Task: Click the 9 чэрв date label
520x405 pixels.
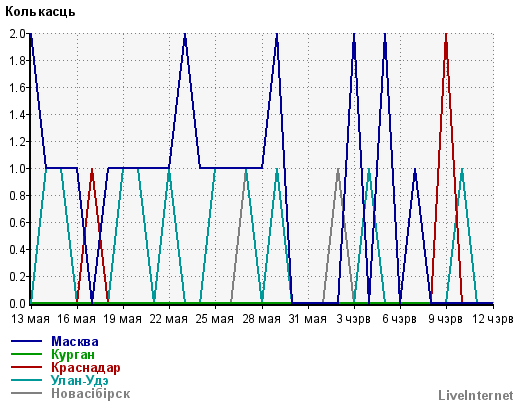Action: point(446,319)
